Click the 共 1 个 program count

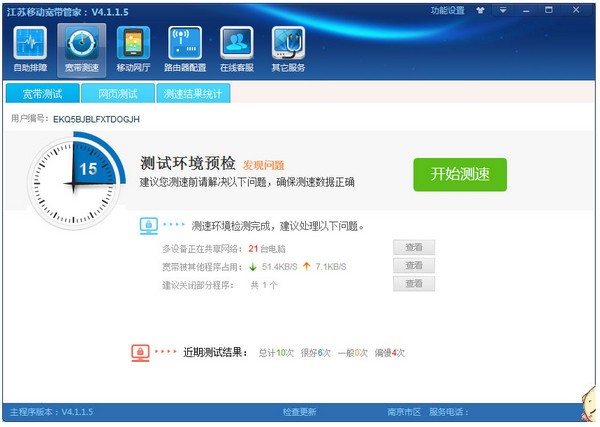[x=264, y=285]
